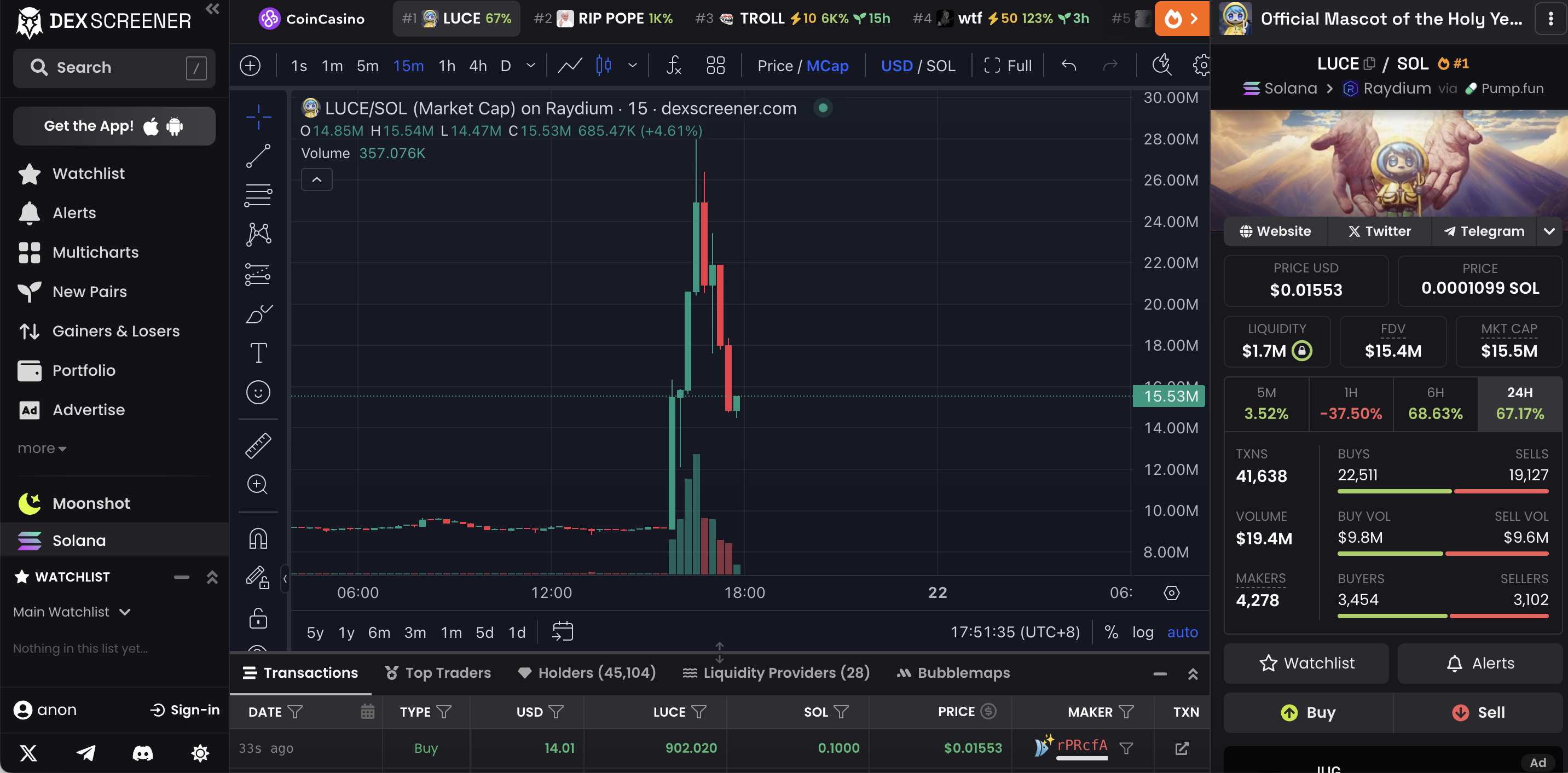Open Liquidity Providers (28) tab
The image size is (1568, 773).
coord(776,672)
